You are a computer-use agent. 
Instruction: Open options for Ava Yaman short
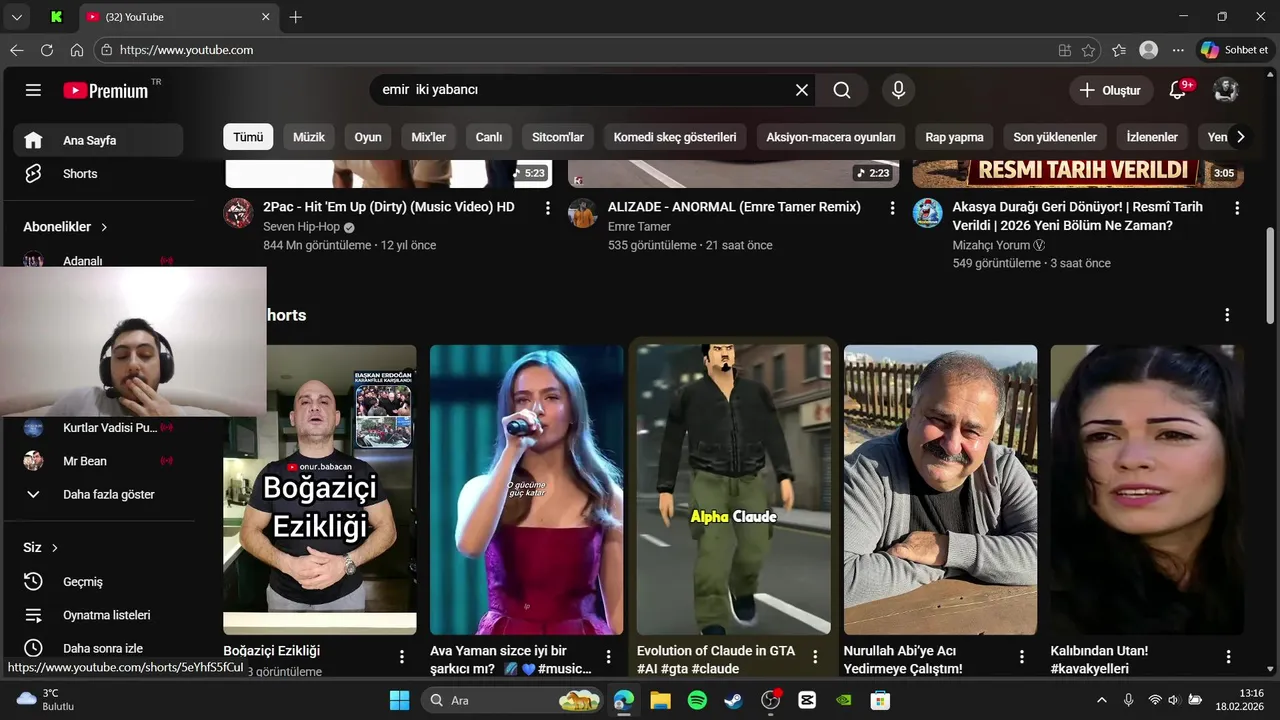click(609, 657)
